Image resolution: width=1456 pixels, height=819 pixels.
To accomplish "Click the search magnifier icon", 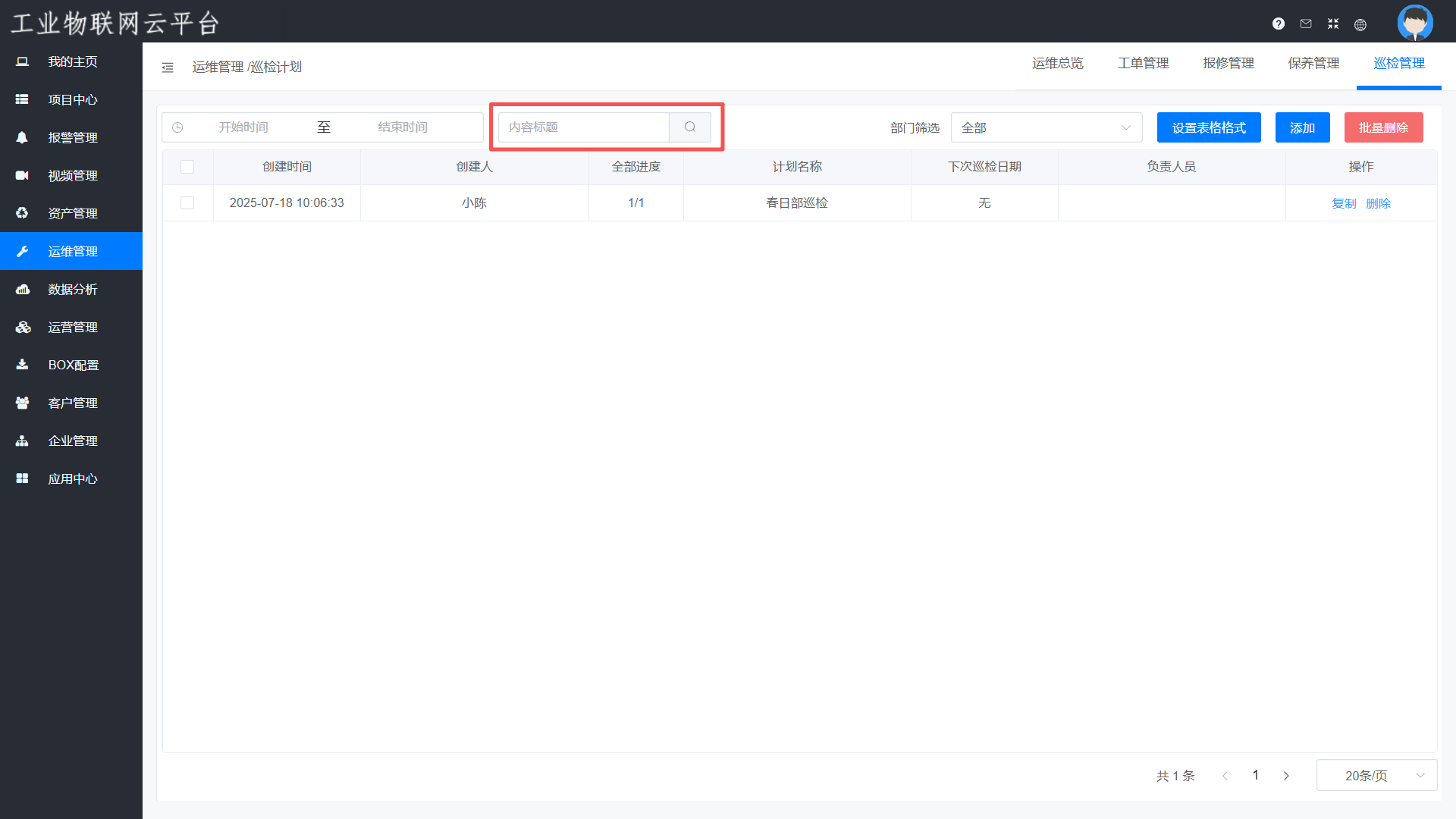I will pyautogui.click(x=690, y=127).
